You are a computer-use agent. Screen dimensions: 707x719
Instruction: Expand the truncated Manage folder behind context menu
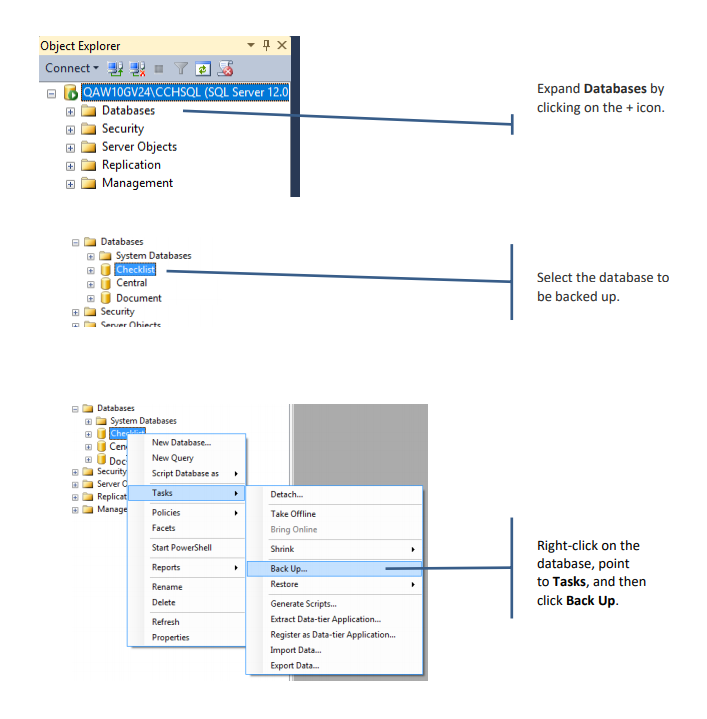click(75, 510)
